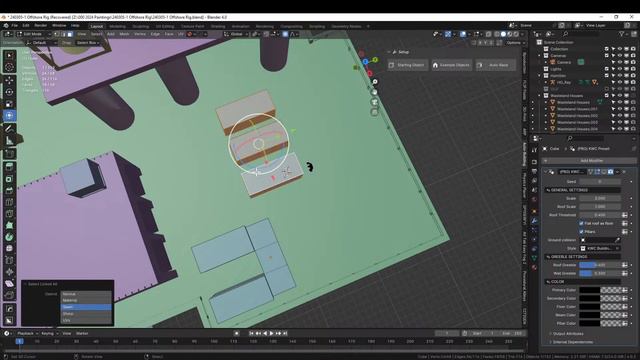Click the Ground collision eyedropper icon

(617, 240)
